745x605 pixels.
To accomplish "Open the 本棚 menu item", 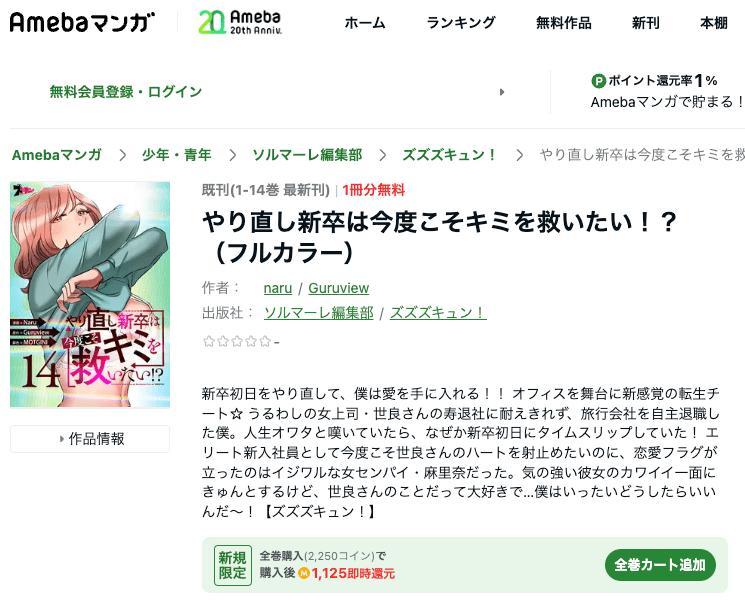I will pos(714,22).
